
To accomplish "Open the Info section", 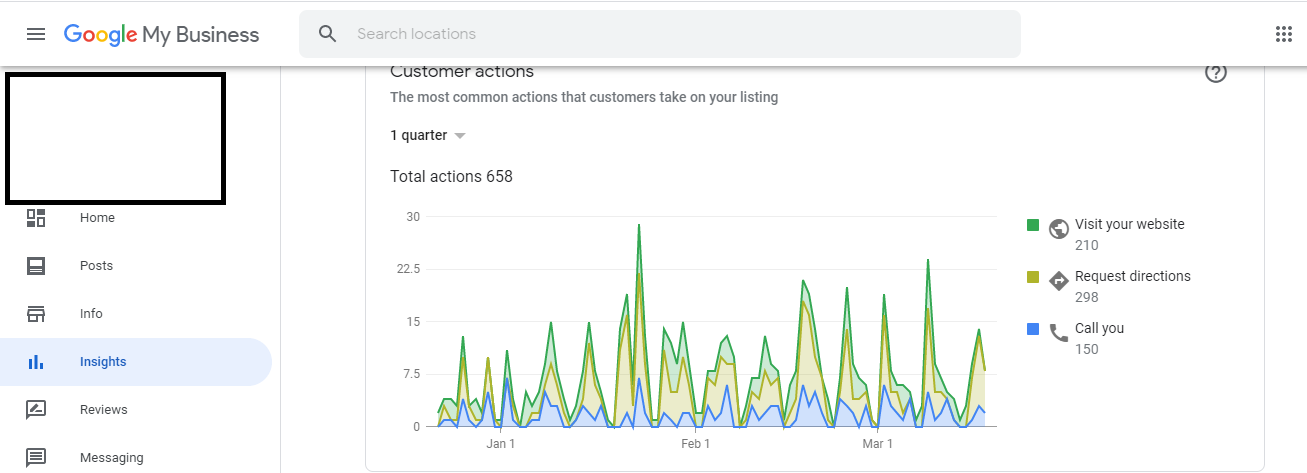I will (91, 314).
